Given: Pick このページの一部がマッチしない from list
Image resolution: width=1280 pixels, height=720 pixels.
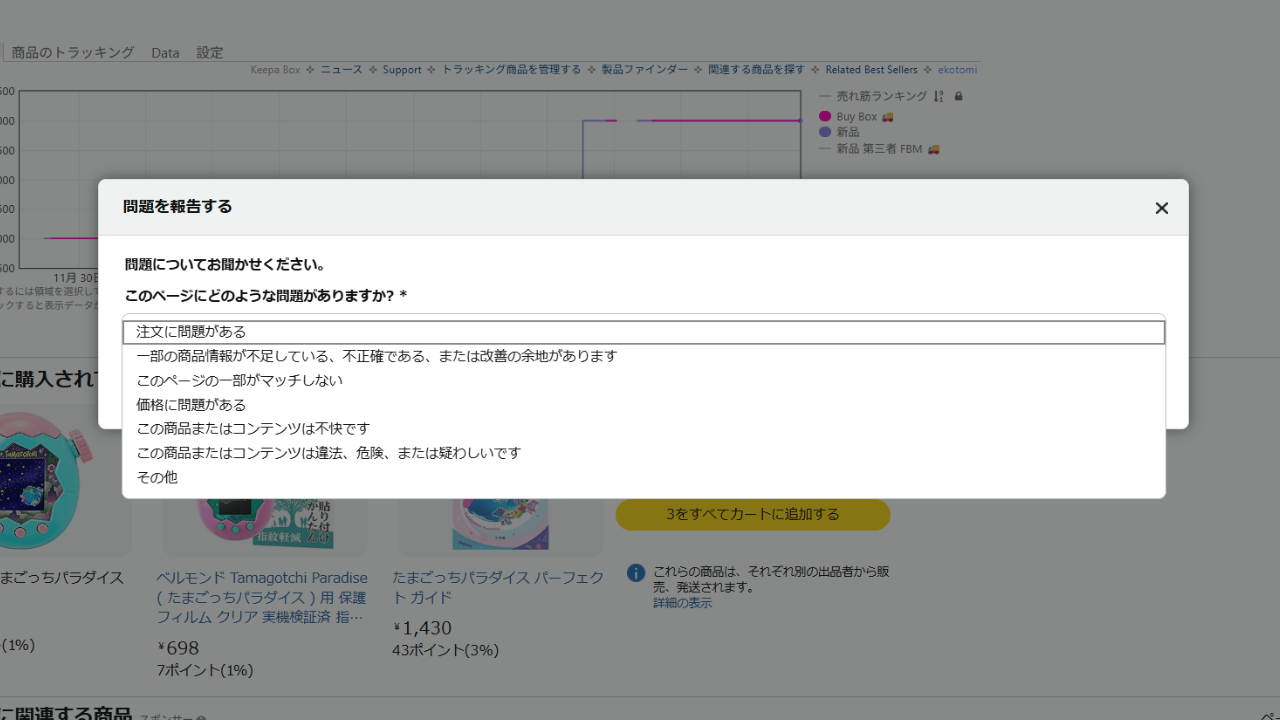Looking at the screenshot, I should [x=239, y=381].
